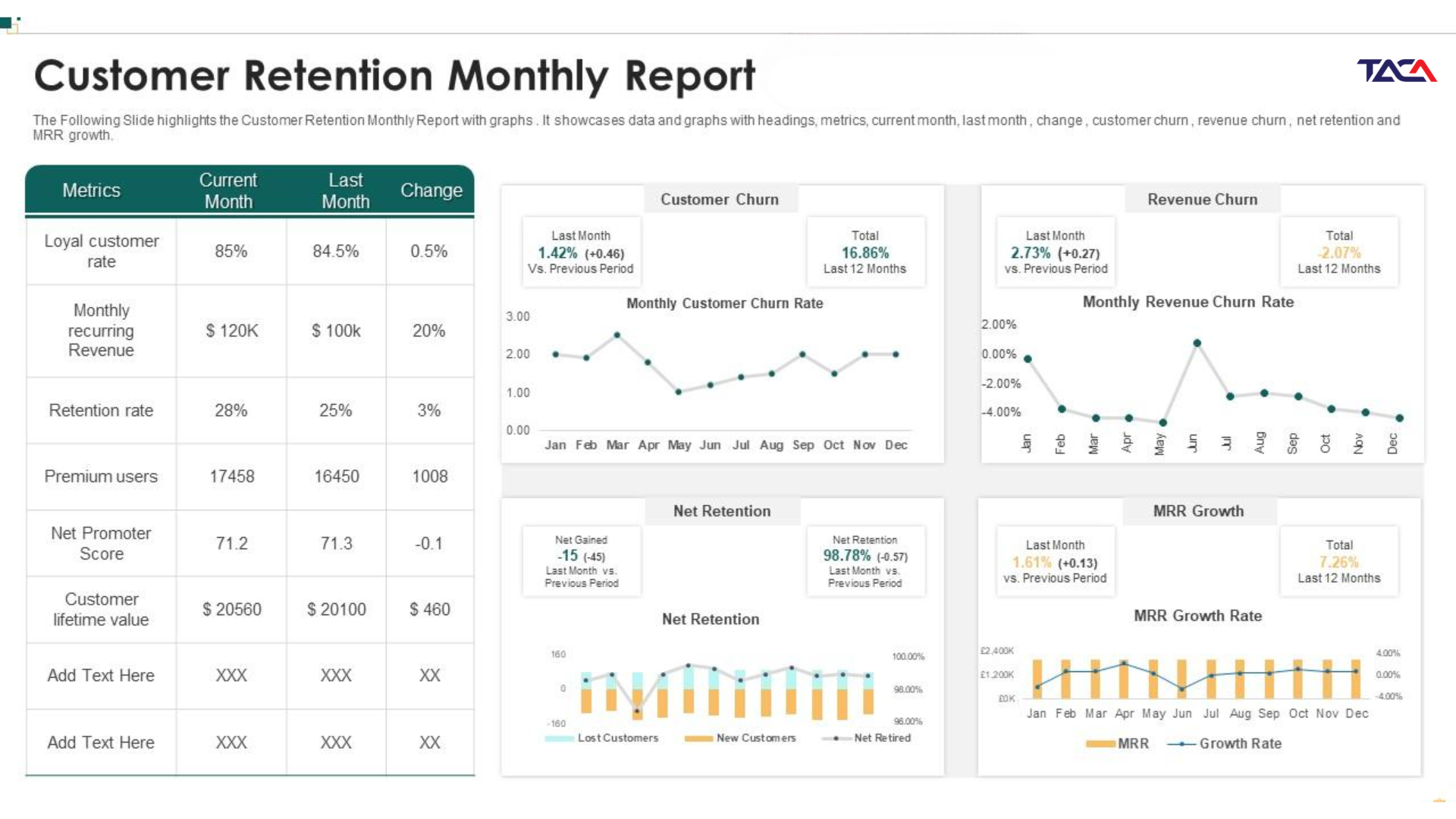
Task: Click the Change column header
Action: tap(431, 190)
